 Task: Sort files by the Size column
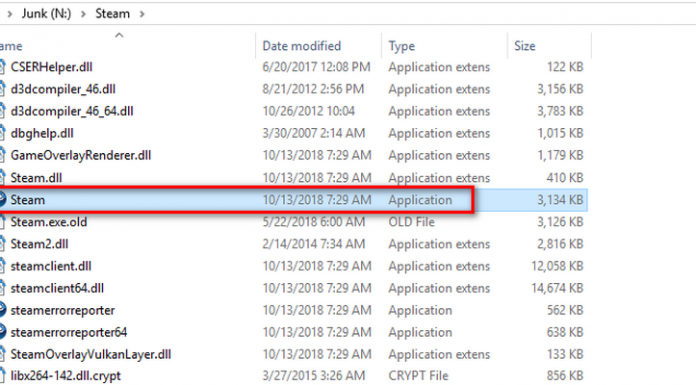pos(525,46)
